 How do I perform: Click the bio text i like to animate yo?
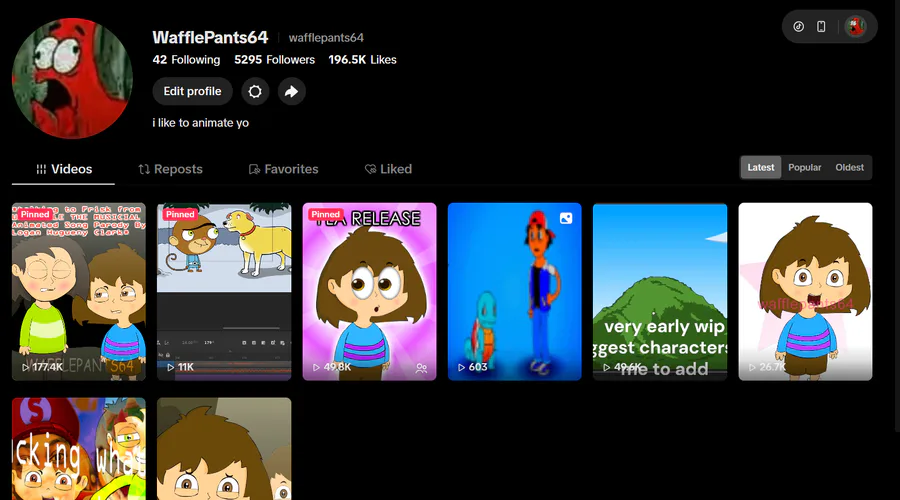[200, 123]
